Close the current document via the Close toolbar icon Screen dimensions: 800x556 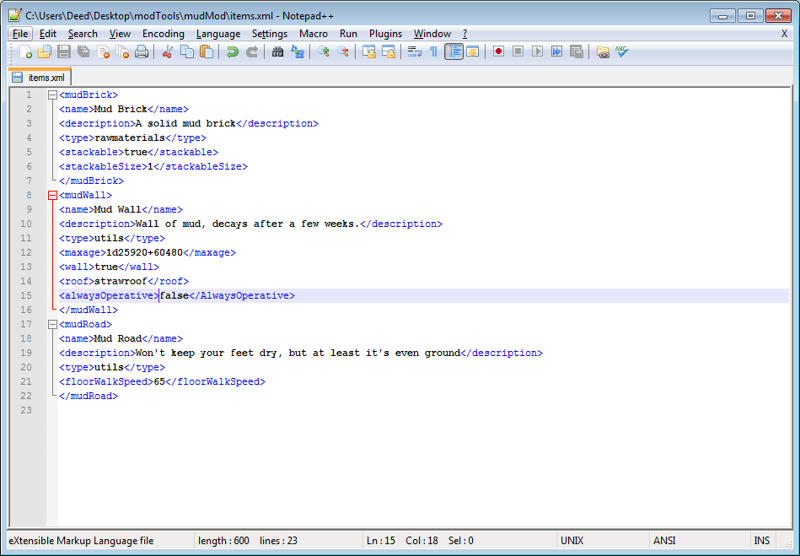(x=104, y=52)
